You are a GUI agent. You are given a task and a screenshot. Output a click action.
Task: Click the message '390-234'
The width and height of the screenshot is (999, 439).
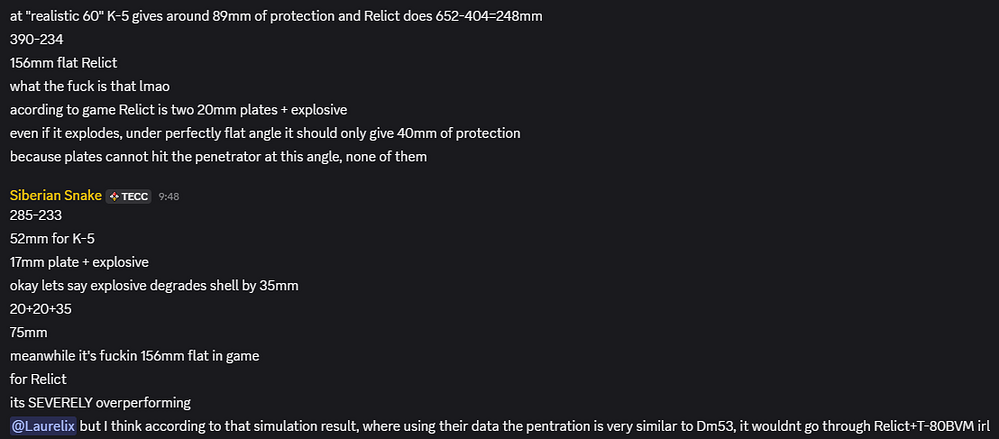tap(34, 40)
